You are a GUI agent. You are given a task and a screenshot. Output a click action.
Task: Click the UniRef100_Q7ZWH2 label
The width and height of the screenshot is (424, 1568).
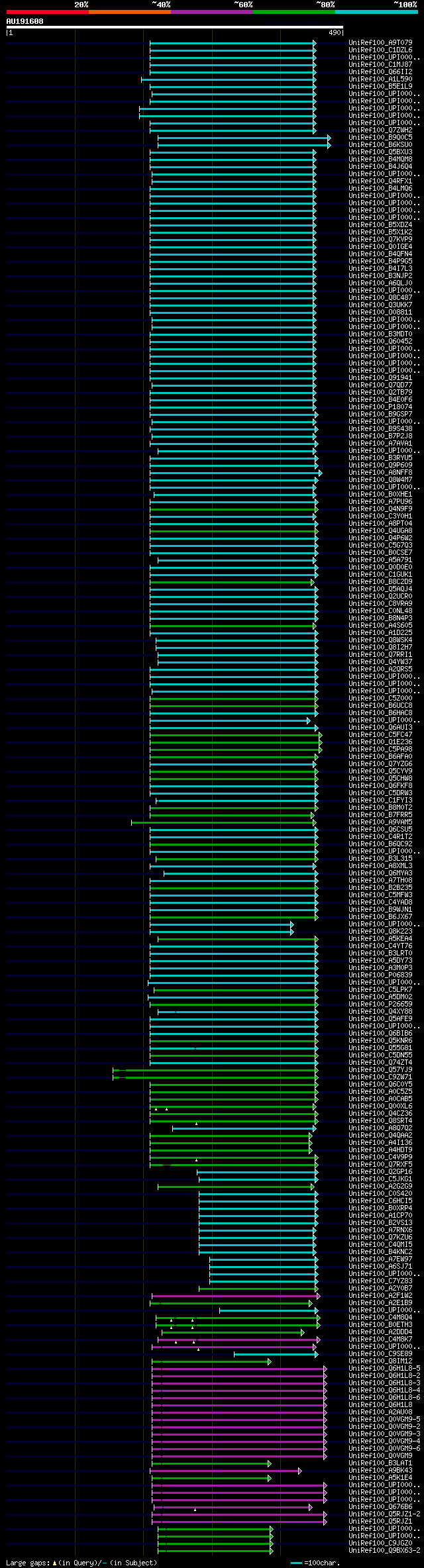coord(380,130)
